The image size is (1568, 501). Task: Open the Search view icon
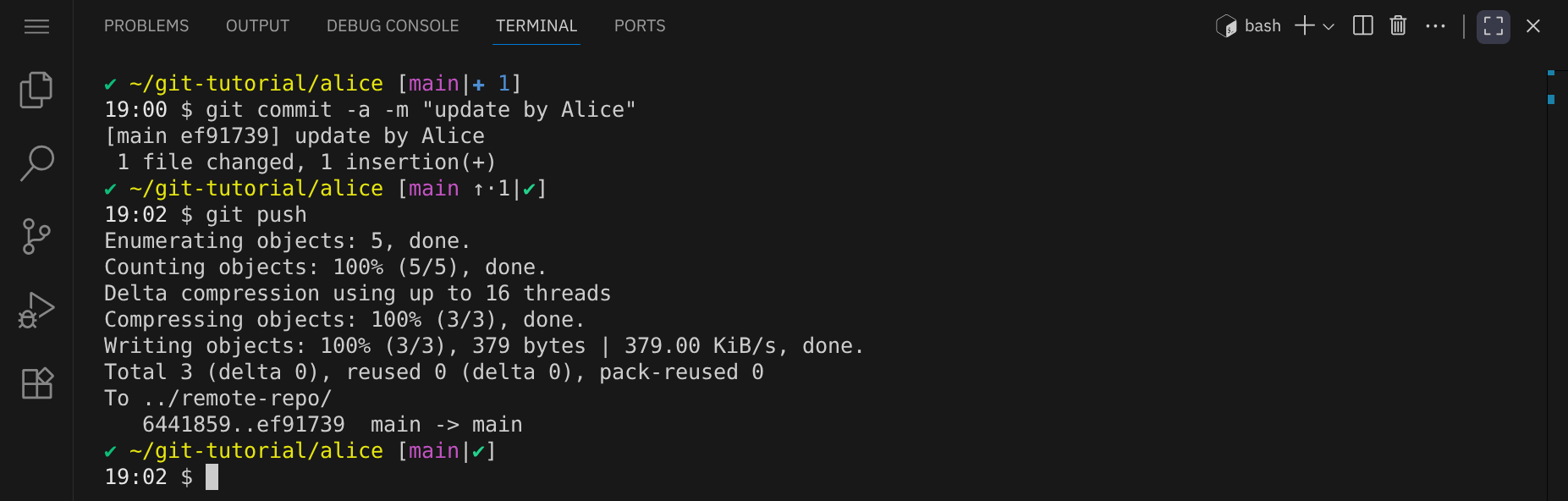pos(36,162)
